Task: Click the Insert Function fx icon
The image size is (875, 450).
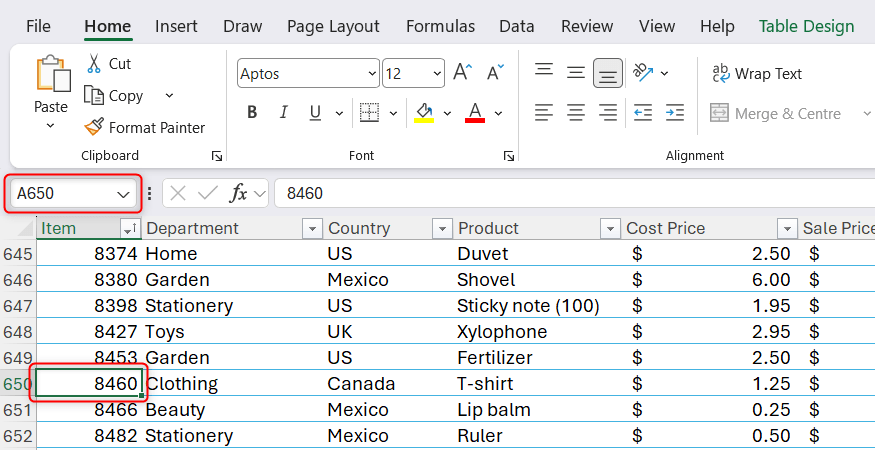Action: tap(238, 194)
